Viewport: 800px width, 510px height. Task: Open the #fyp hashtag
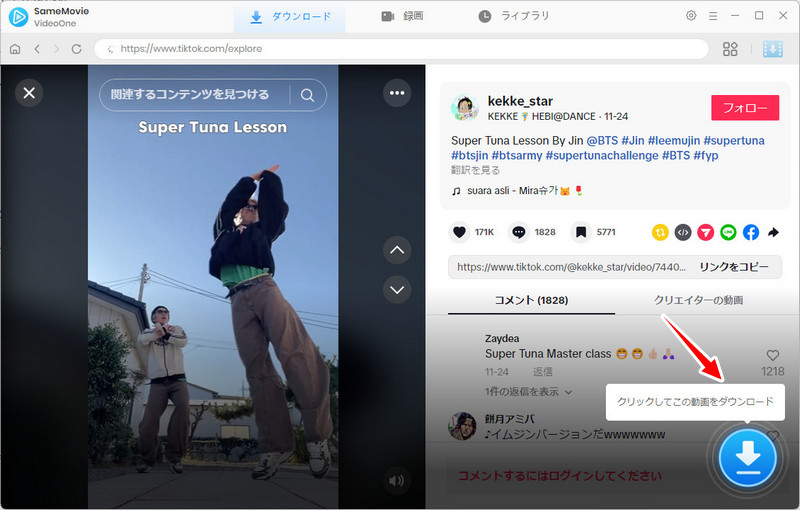pos(706,155)
